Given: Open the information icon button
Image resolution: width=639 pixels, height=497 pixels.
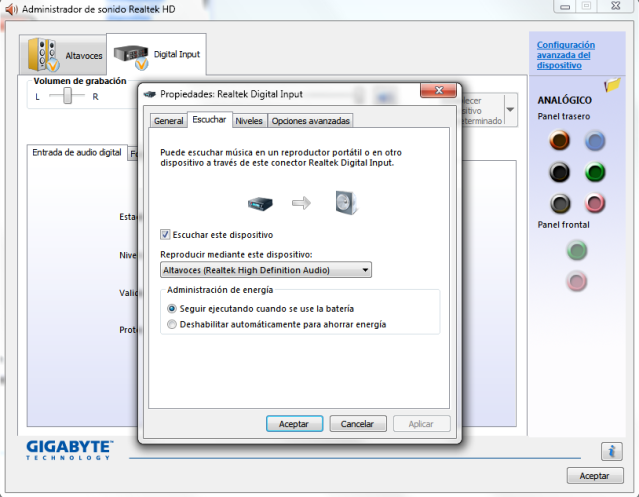Looking at the screenshot, I should pos(611,451).
